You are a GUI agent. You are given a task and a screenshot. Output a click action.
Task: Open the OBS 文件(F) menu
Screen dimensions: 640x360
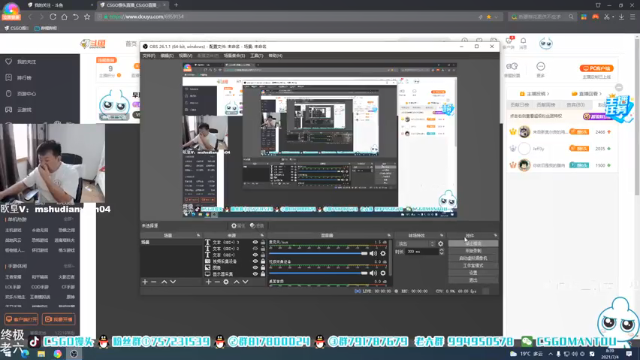[149, 56]
